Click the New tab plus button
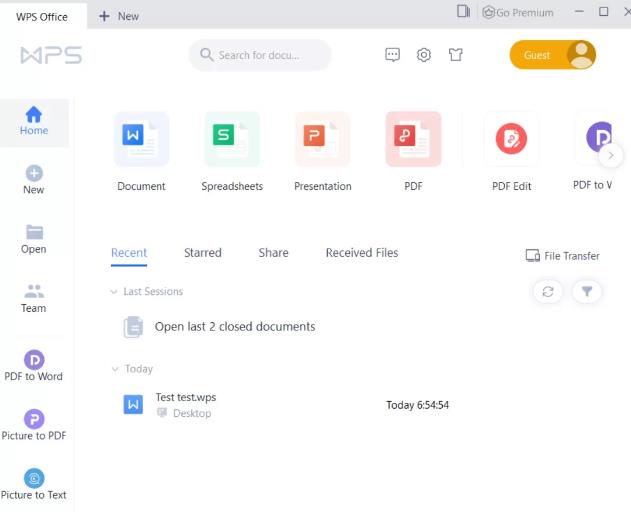 point(119,16)
